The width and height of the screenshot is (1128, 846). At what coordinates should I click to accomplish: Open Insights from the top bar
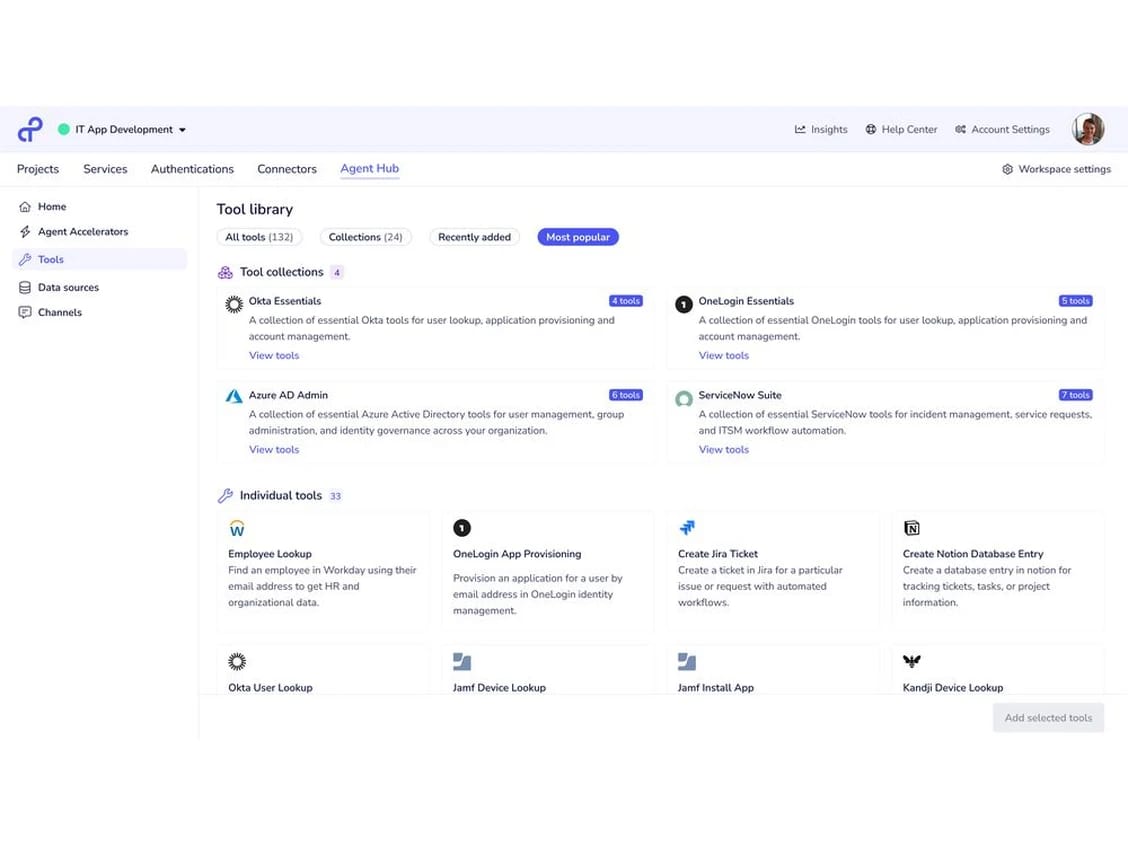tap(821, 129)
